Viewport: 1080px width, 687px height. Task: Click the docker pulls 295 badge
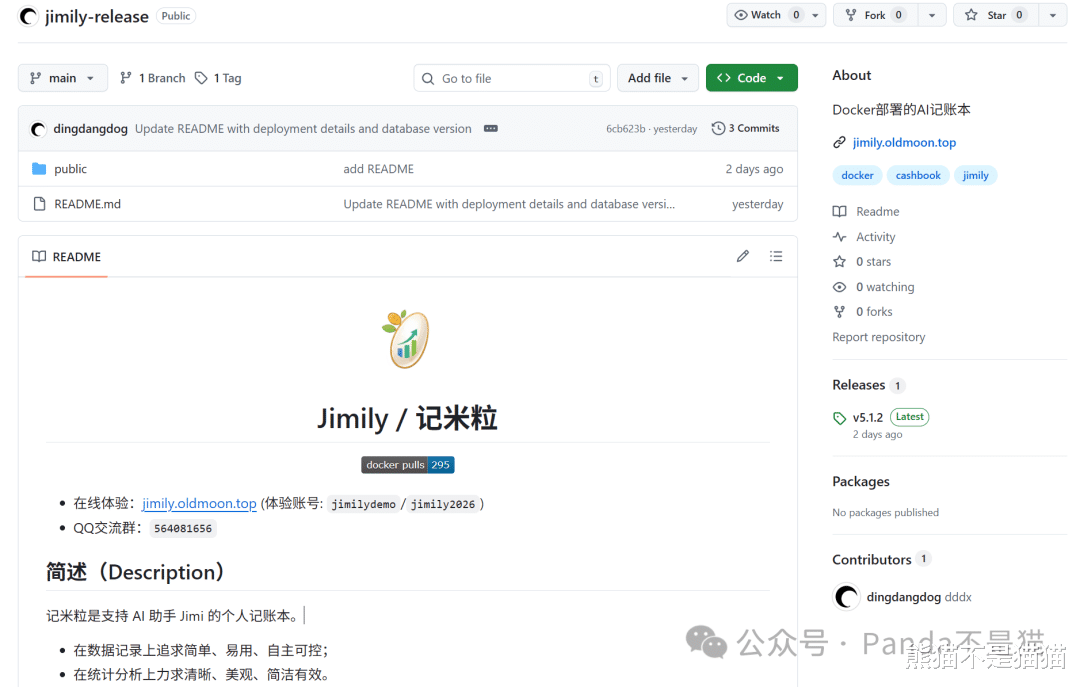coord(408,465)
